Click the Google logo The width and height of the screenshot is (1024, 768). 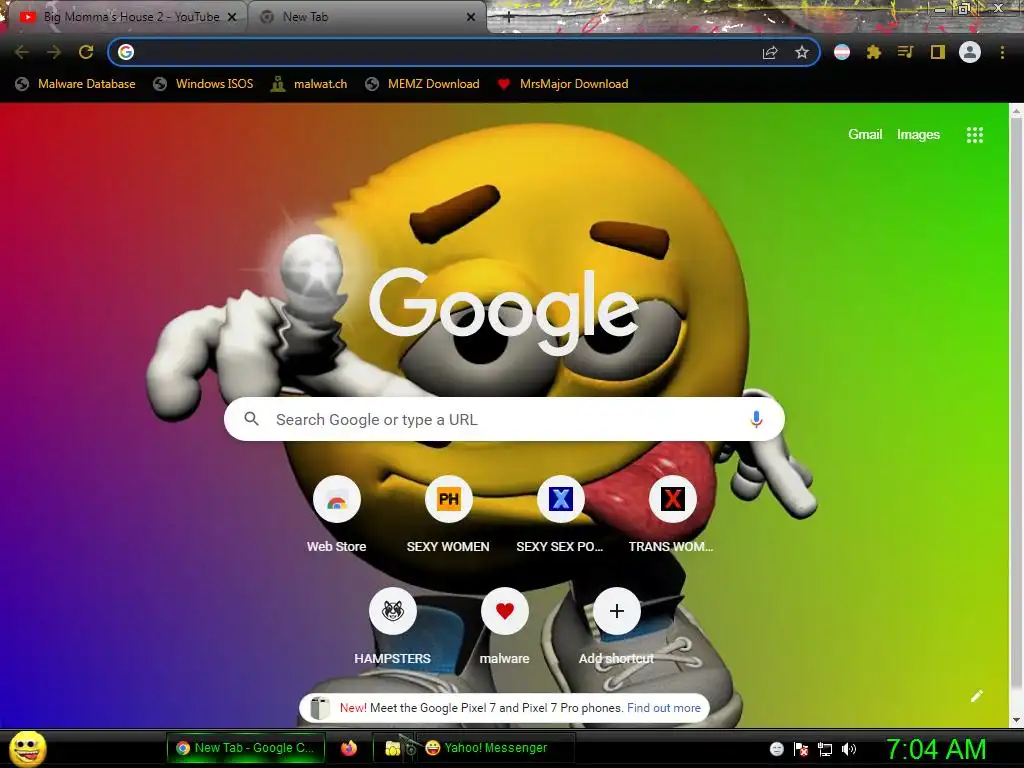tap(504, 312)
